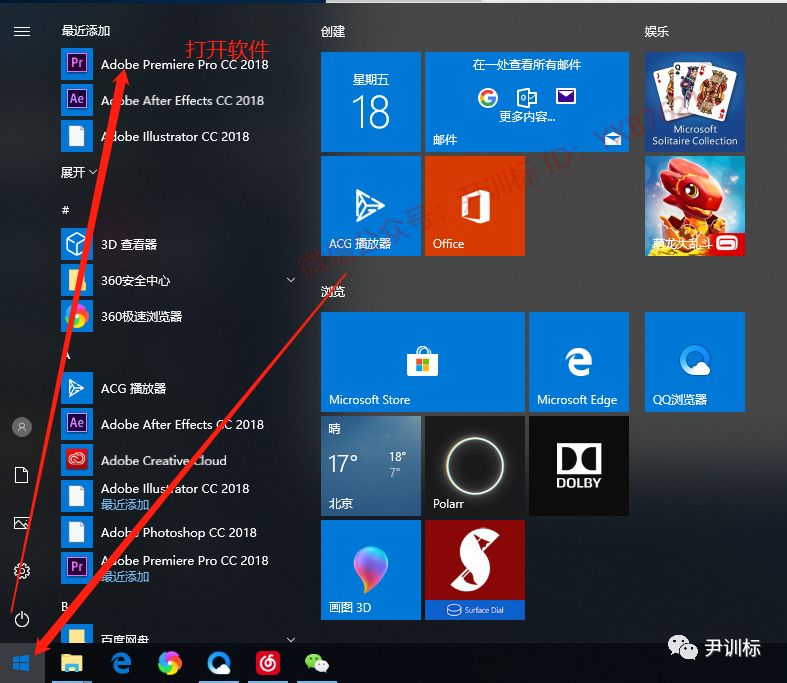Image resolution: width=787 pixels, height=683 pixels.
Task: Open NetEase Cloud Music from the taskbar
Action: click(x=268, y=663)
